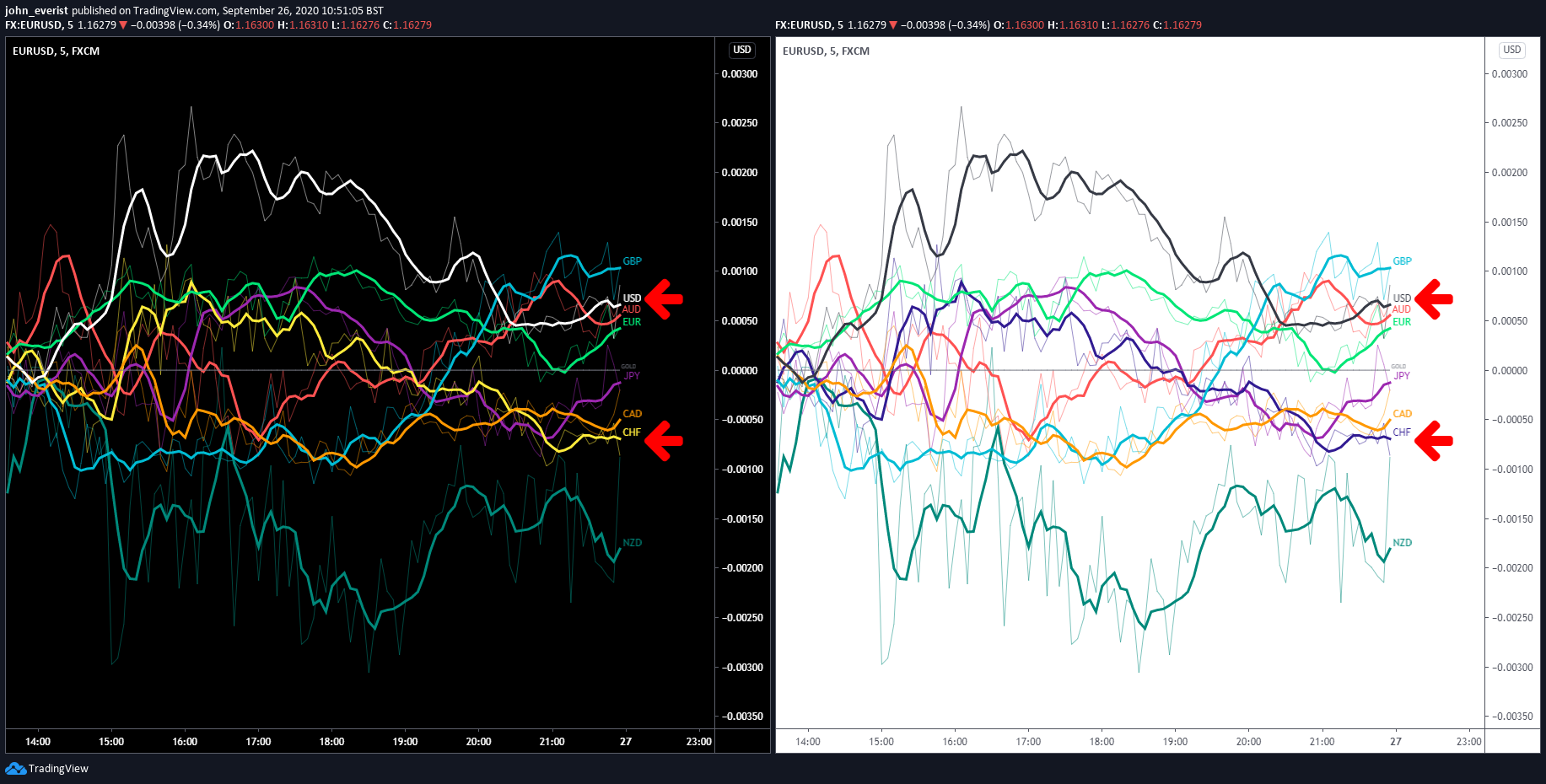The width and height of the screenshot is (1546, 784).
Task: Click the −0.00398 (−0.34%) change above dark chart
Action: pos(175,25)
